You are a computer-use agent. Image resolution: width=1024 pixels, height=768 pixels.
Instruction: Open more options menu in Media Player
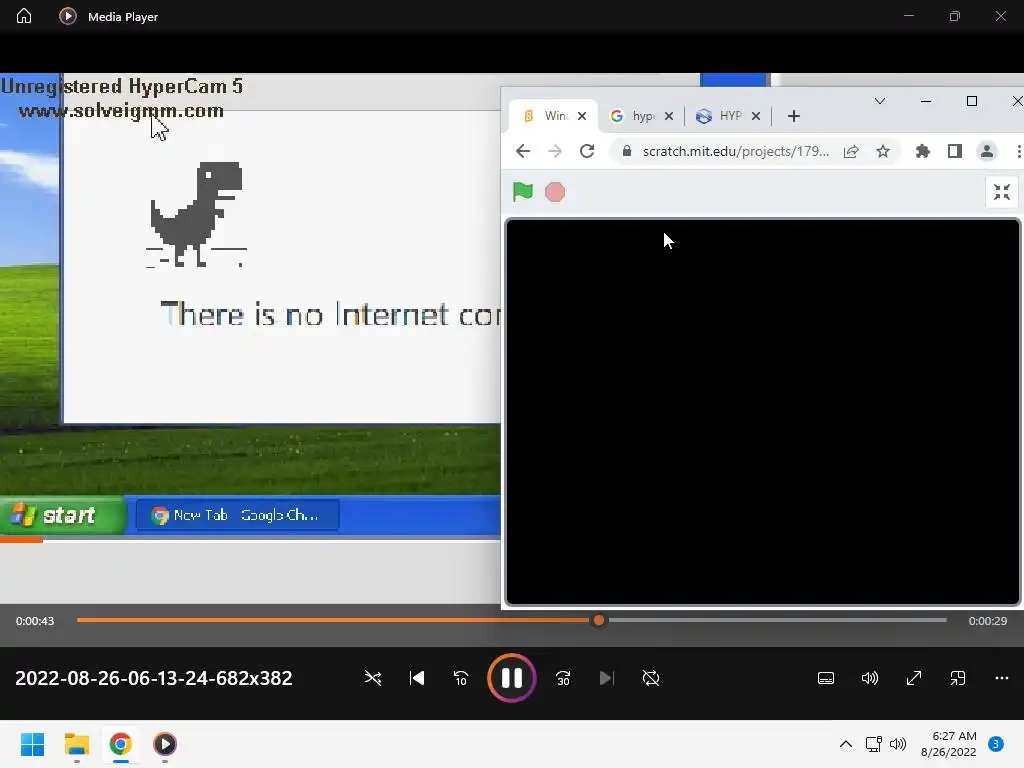tap(1001, 678)
